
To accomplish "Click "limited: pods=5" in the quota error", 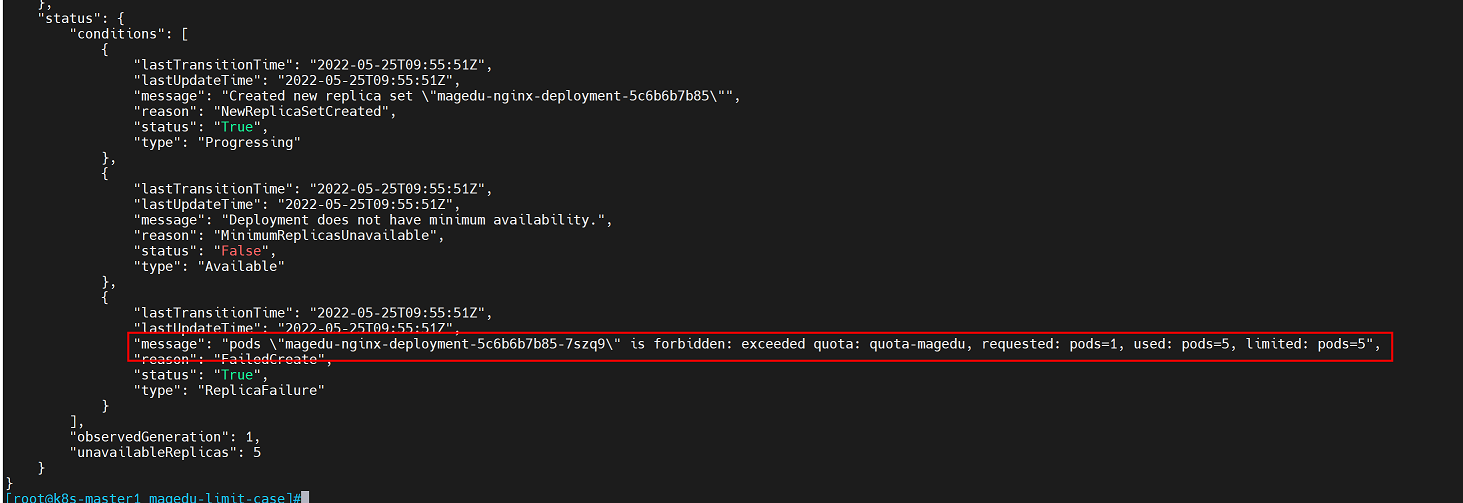I will (x=1312, y=344).
